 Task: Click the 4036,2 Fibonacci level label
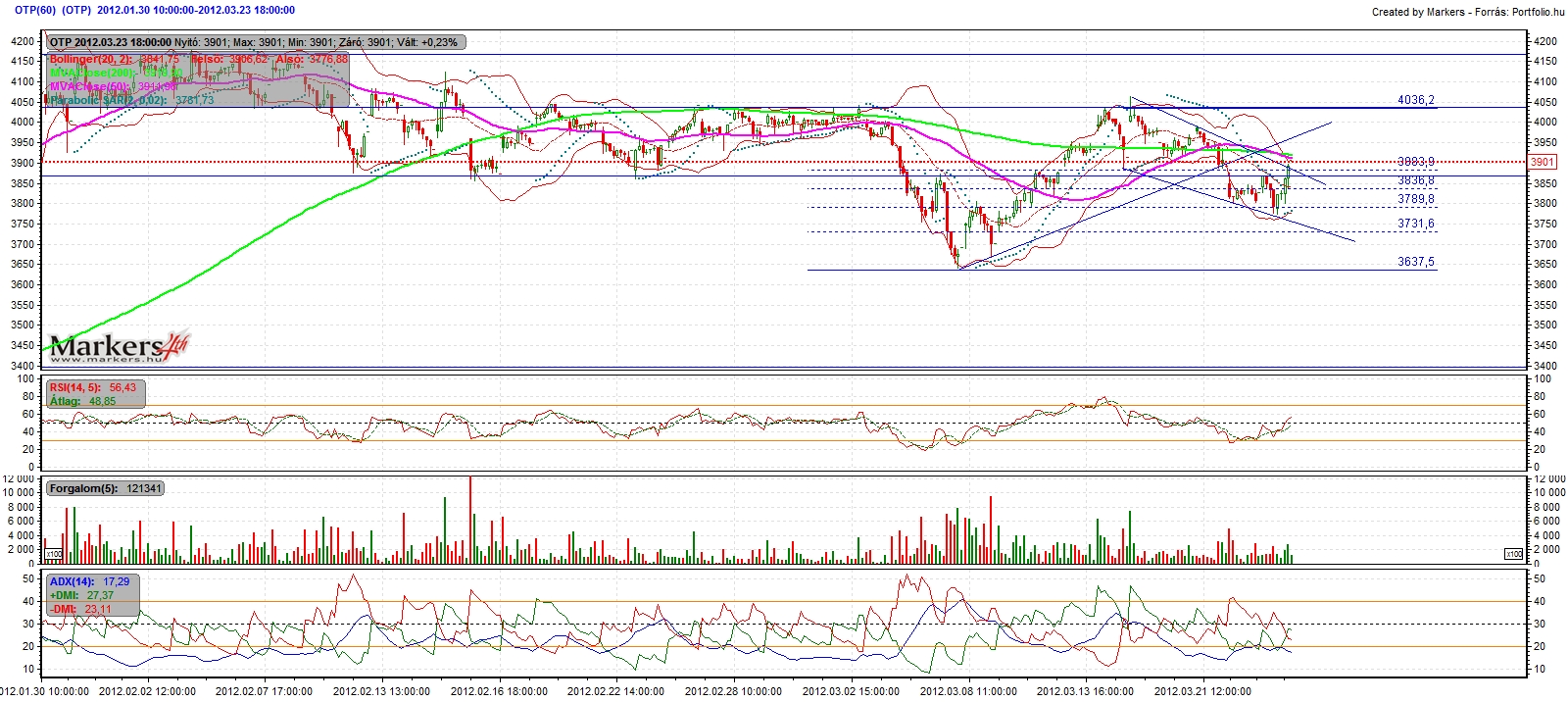point(1416,100)
